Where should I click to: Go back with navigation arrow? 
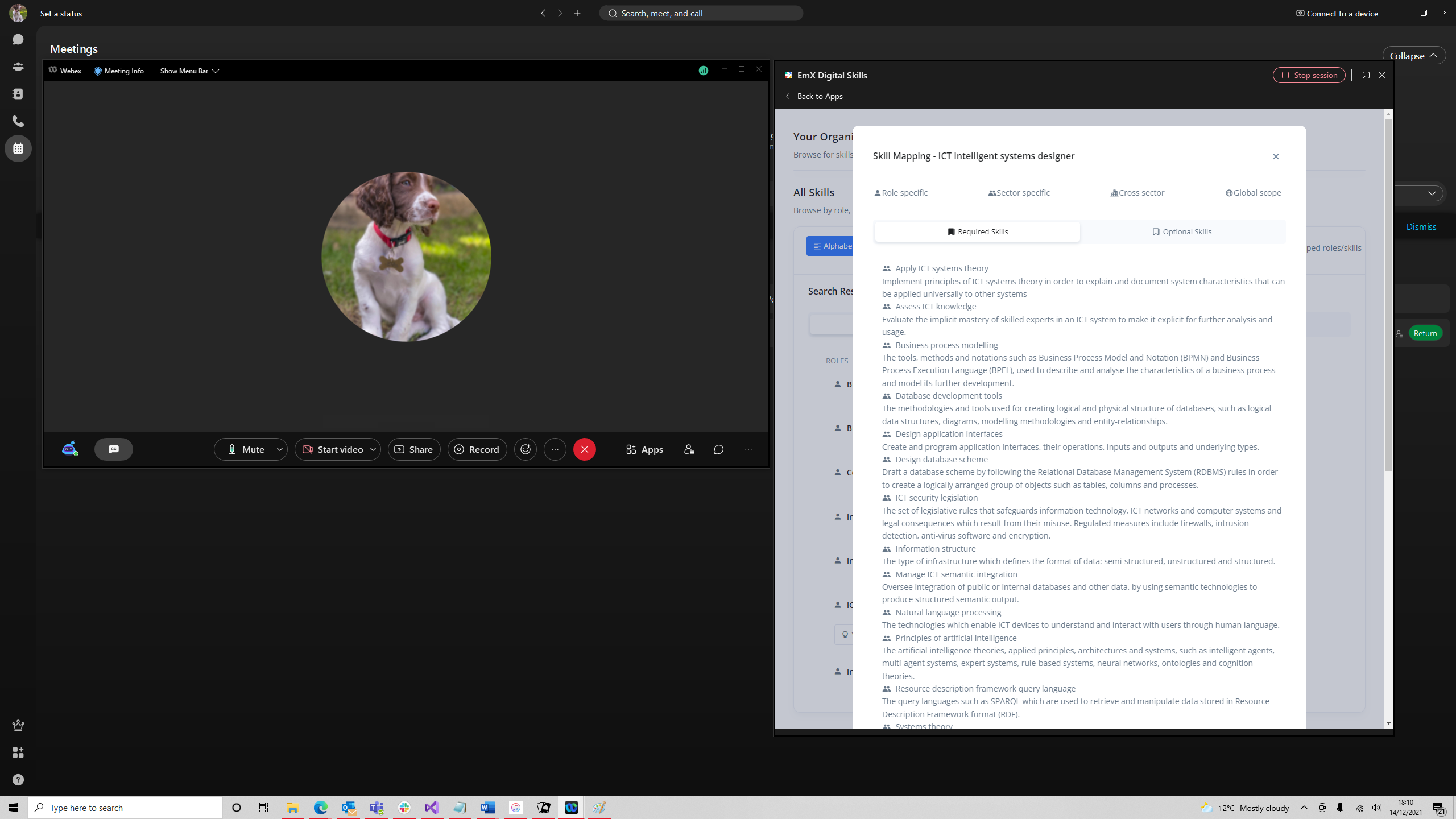click(x=543, y=13)
